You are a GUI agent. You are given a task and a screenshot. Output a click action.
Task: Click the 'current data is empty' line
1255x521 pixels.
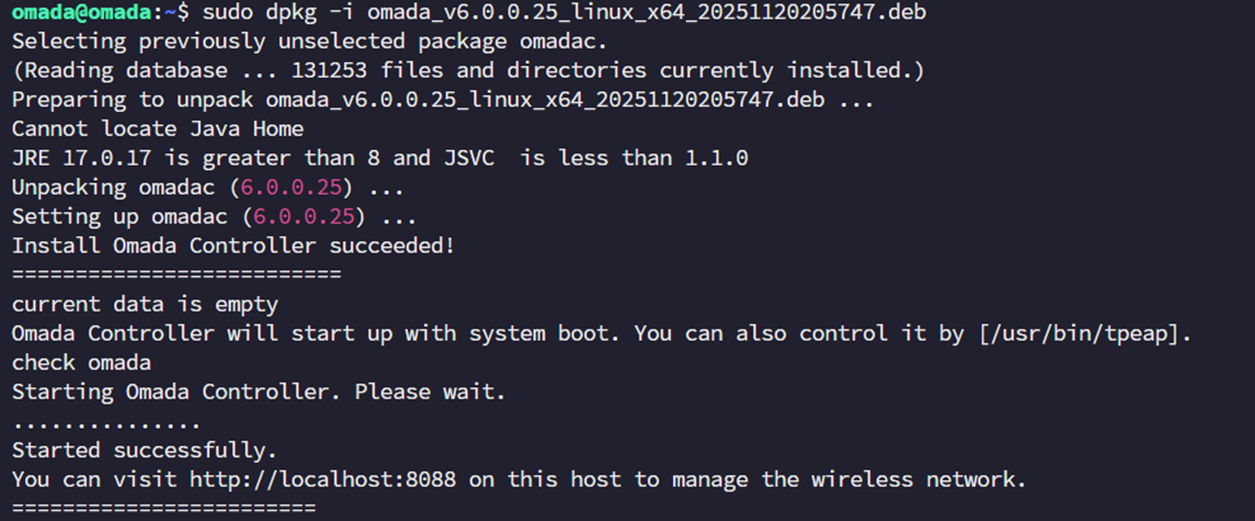[144, 304]
